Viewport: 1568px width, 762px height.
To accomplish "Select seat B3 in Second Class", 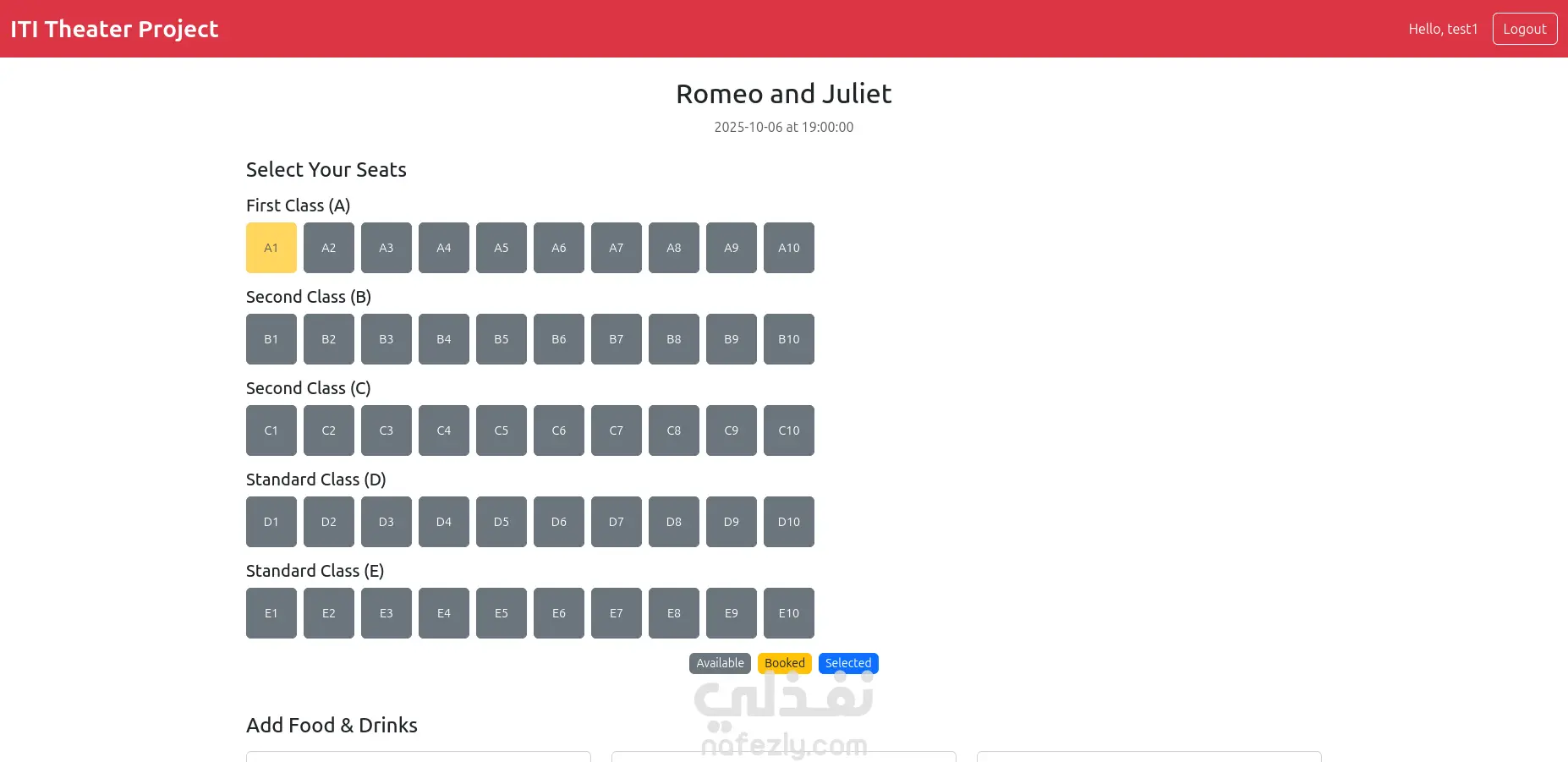I will [387, 339].
